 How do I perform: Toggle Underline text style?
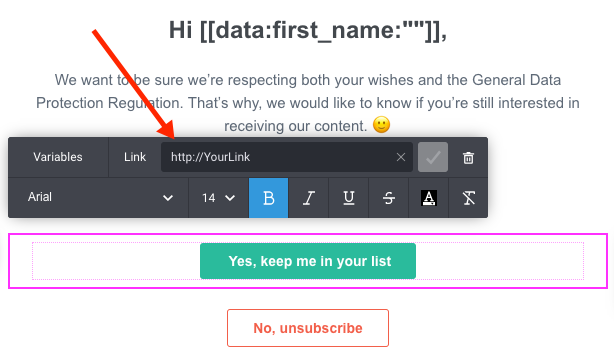[x=349, y=198]
